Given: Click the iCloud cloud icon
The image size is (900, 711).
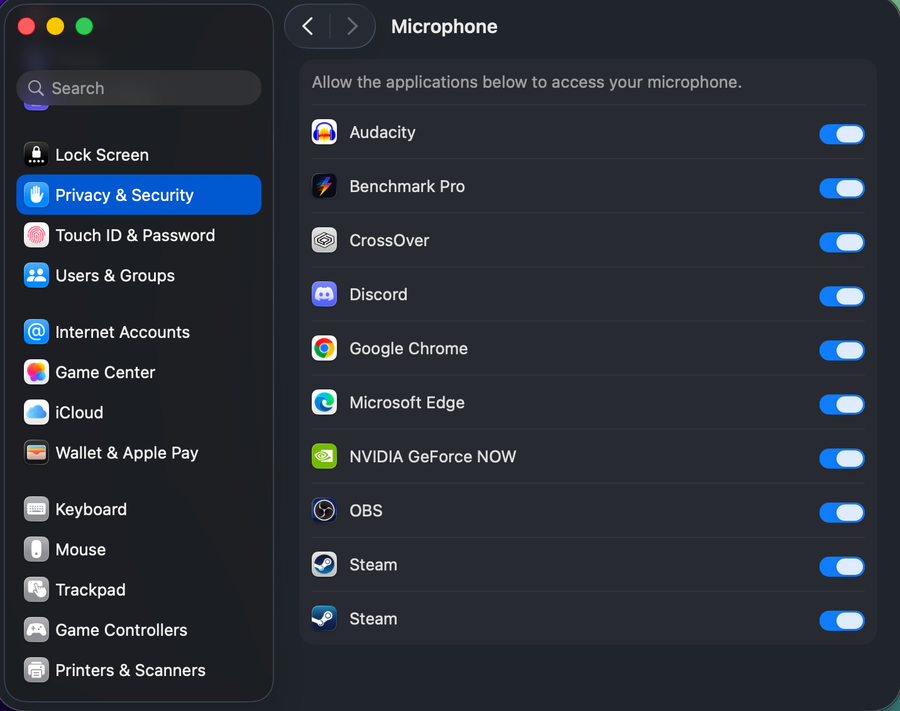Looking at the screenshot, I should tap(36, 412).
